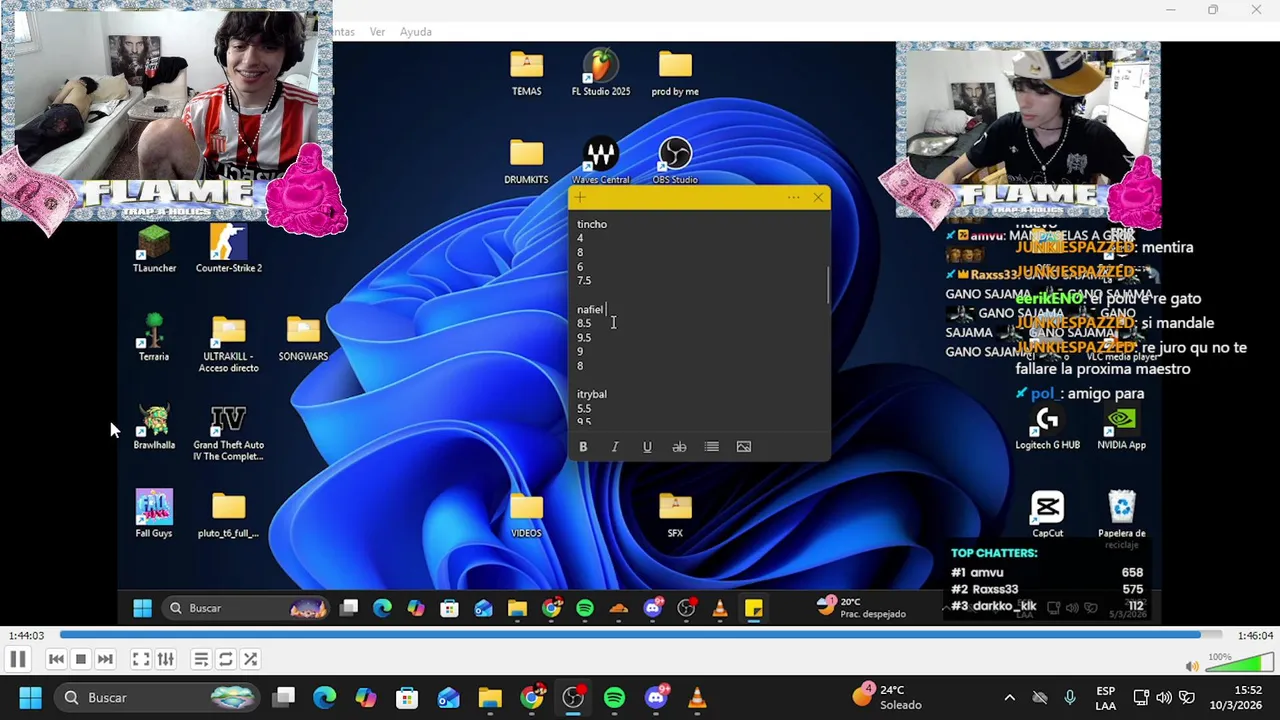Image resolution: width=1280 pixels, height=720 pixels.
Task: Click the 'tincho' line in the note
Action: coord(592,224)
